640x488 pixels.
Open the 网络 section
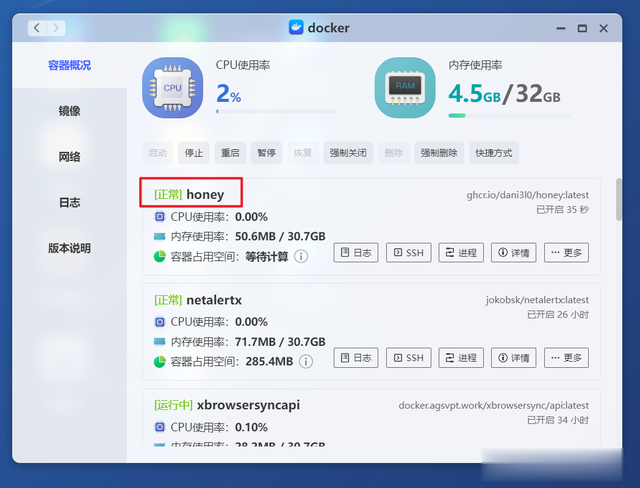(x=69, y=157)
